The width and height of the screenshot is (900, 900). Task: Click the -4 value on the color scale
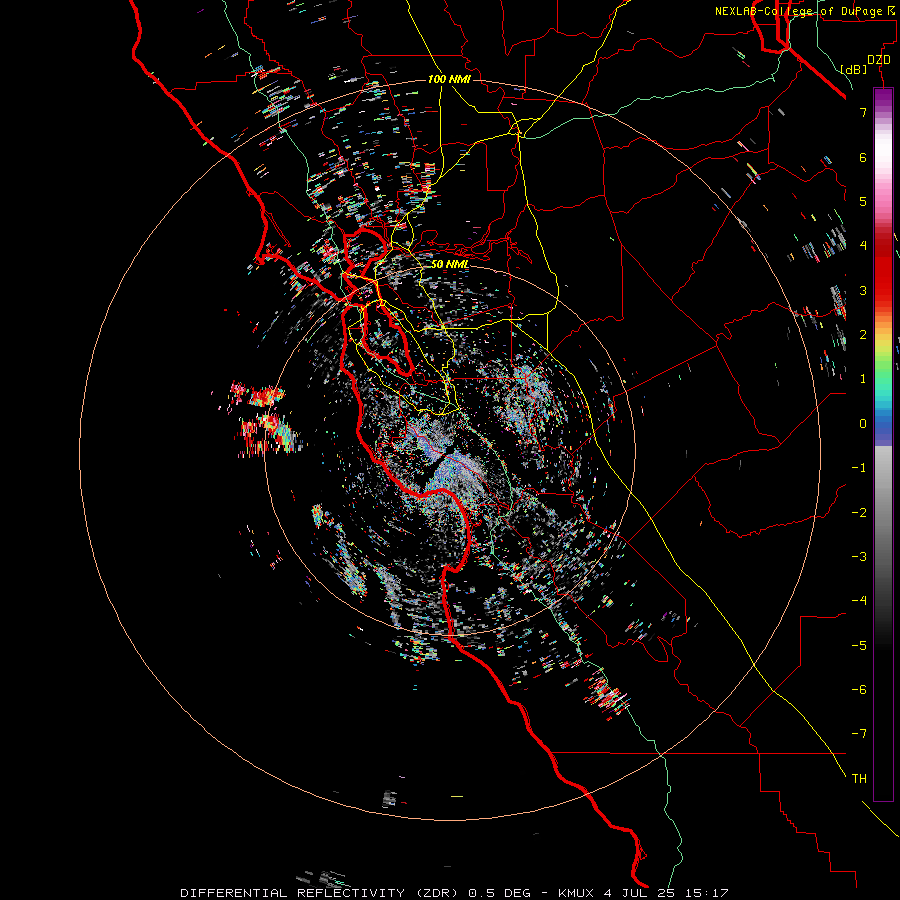click(859, 601)
